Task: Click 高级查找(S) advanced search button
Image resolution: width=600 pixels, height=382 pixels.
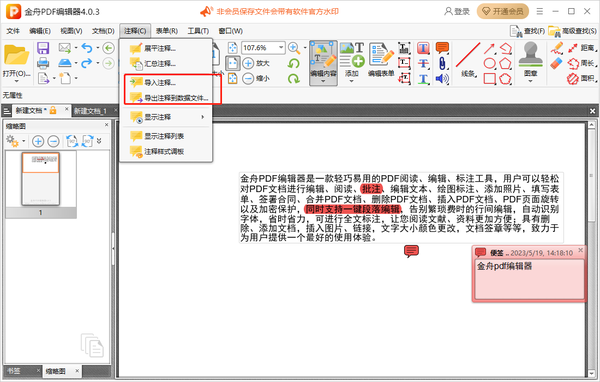Action: (572, 31)
